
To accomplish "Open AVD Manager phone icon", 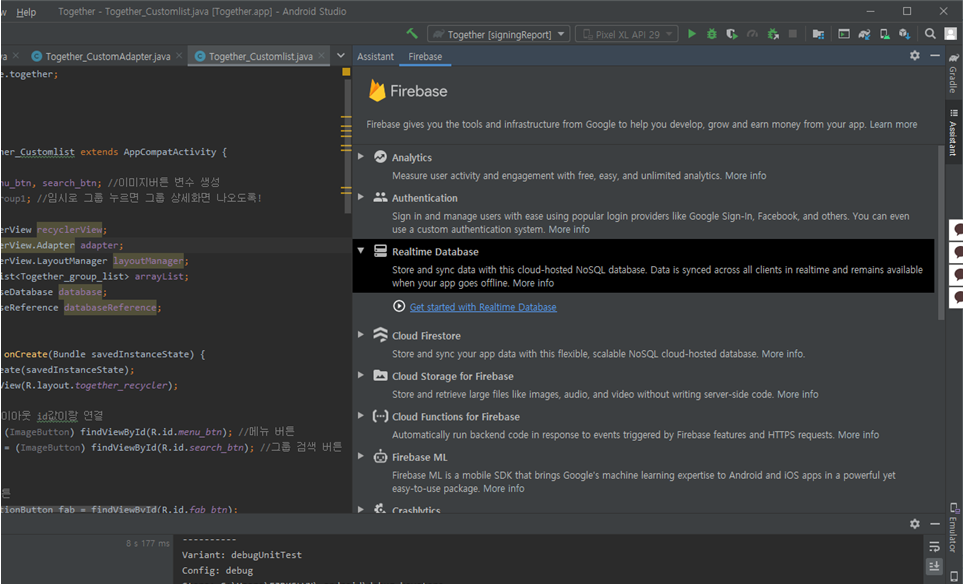I will 885,34.
